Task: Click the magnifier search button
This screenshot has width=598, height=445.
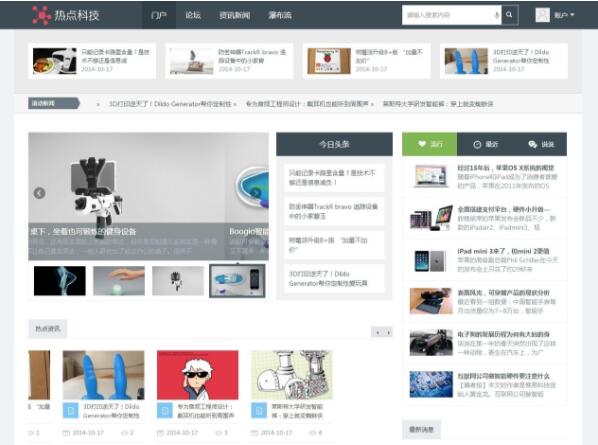Action: coord(510,15)
